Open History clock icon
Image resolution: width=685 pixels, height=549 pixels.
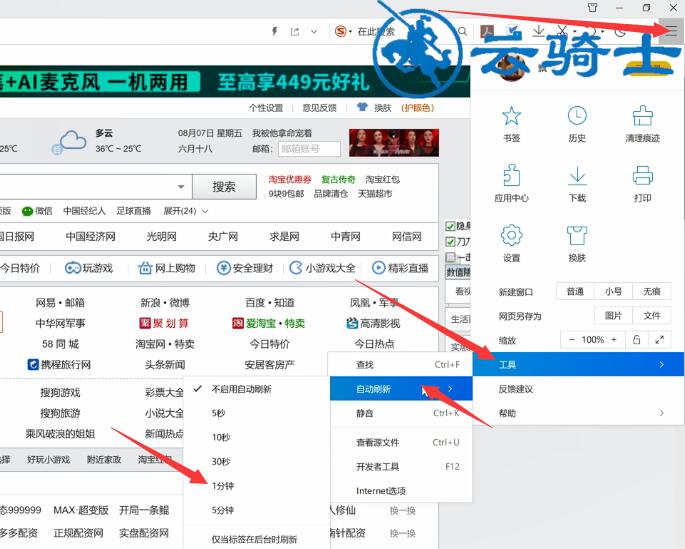pos(577,116)
